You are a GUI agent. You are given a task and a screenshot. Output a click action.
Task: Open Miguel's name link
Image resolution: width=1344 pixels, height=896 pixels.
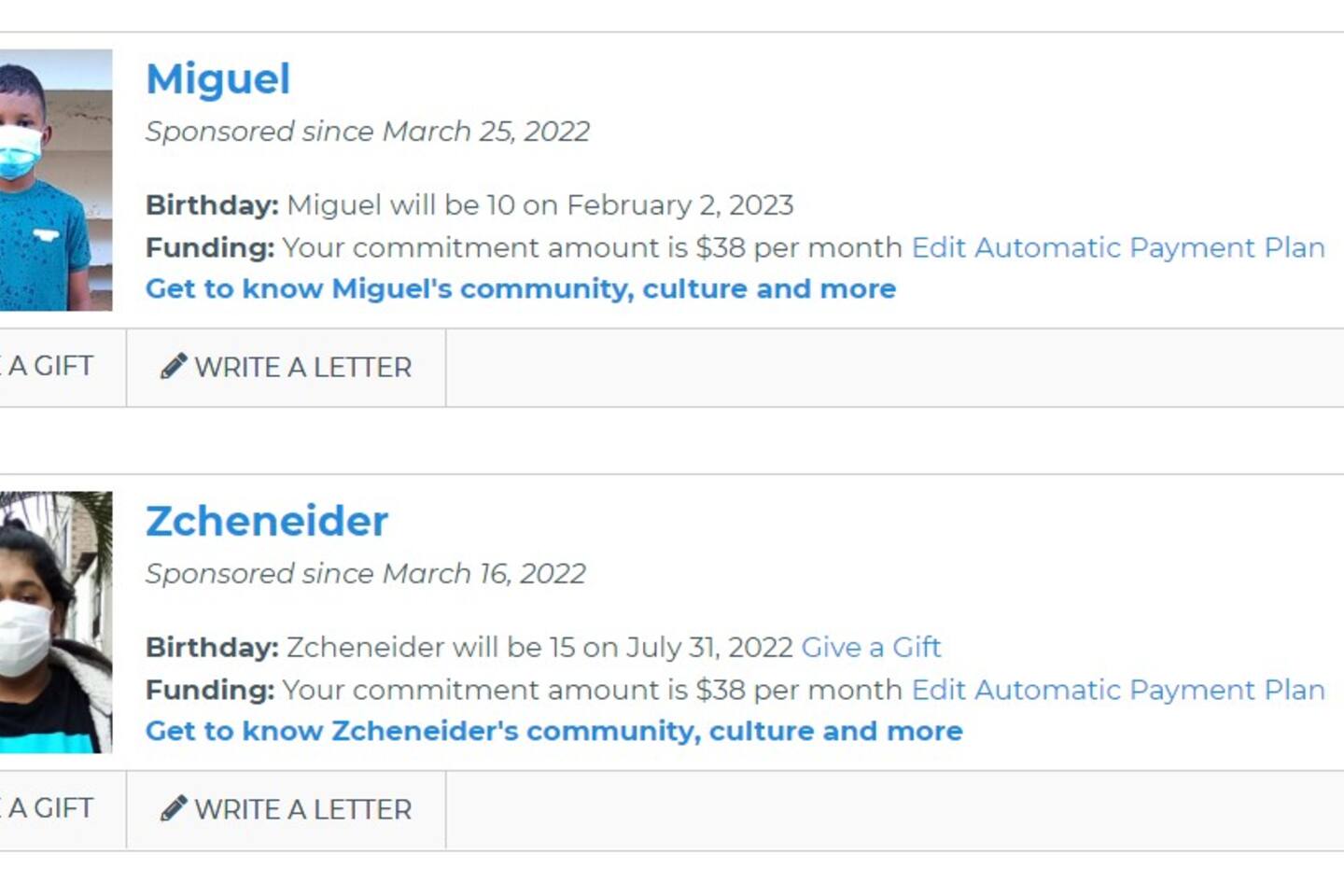pyautogui.click(x=218, y=78)
